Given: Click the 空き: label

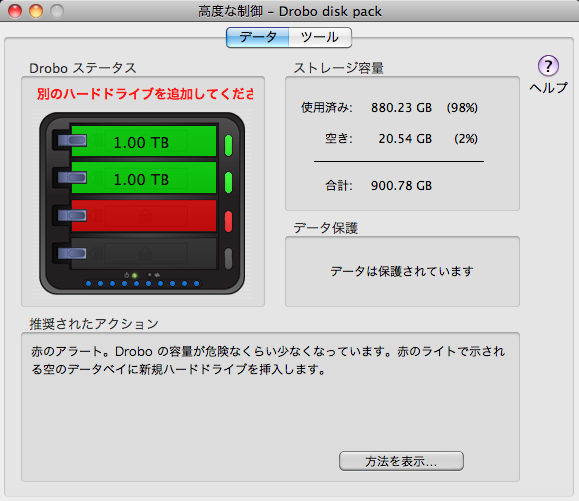Looking at the screenshot, I should pos(339,139).
